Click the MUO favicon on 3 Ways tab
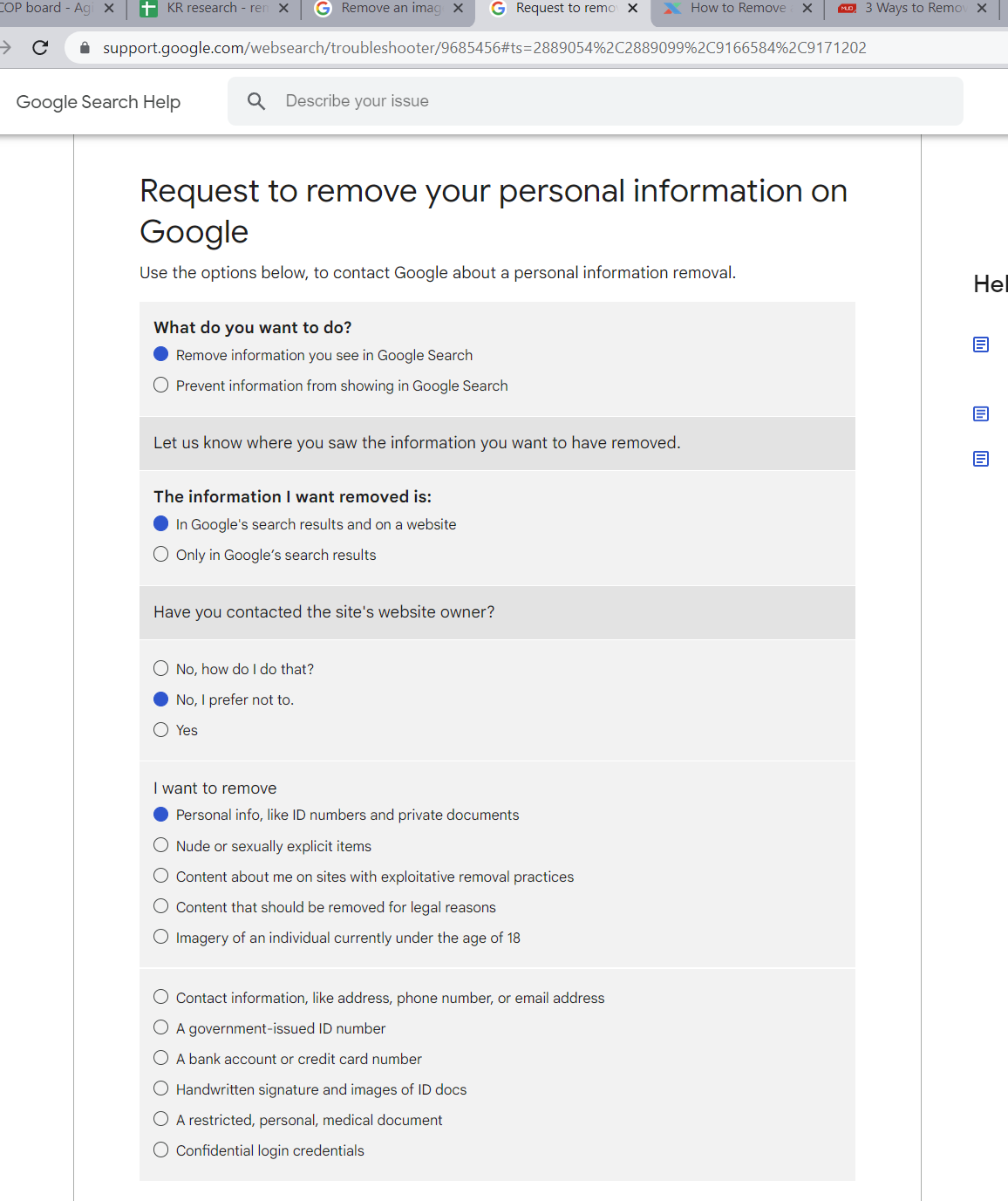Image resolution: width=1008 pixels, height=1201 pixels. point(848,10)
